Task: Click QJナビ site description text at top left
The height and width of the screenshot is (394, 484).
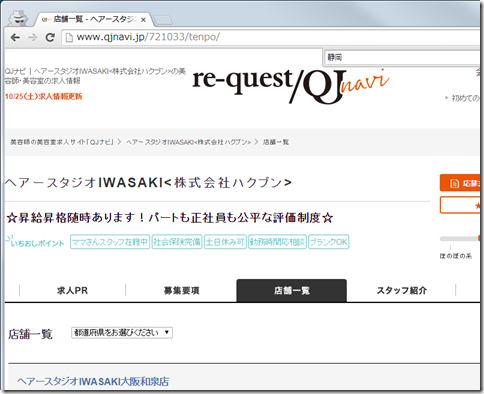Action: tap(95, 76)
